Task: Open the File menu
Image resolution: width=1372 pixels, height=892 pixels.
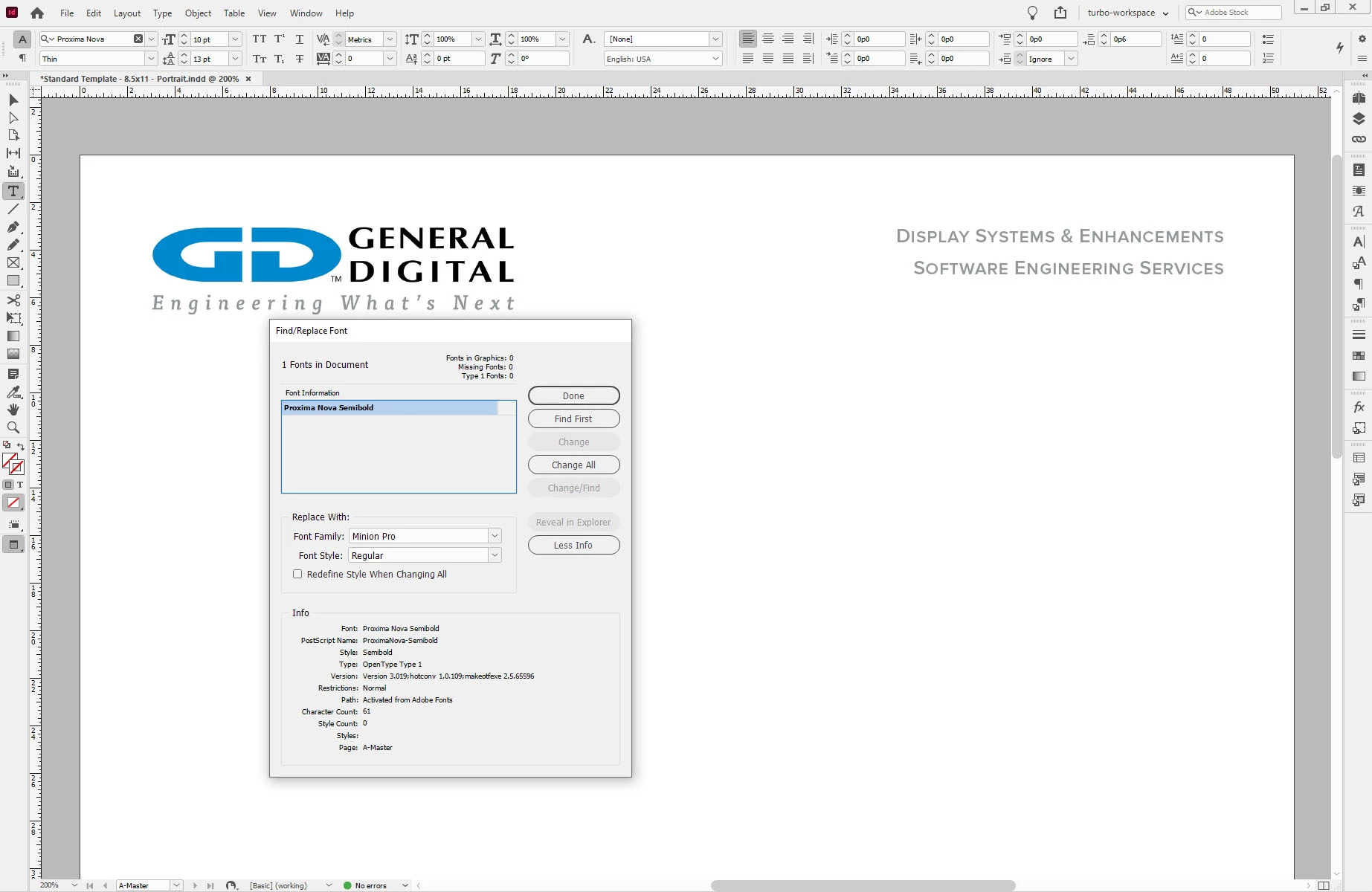Action: tap(67, 13)
